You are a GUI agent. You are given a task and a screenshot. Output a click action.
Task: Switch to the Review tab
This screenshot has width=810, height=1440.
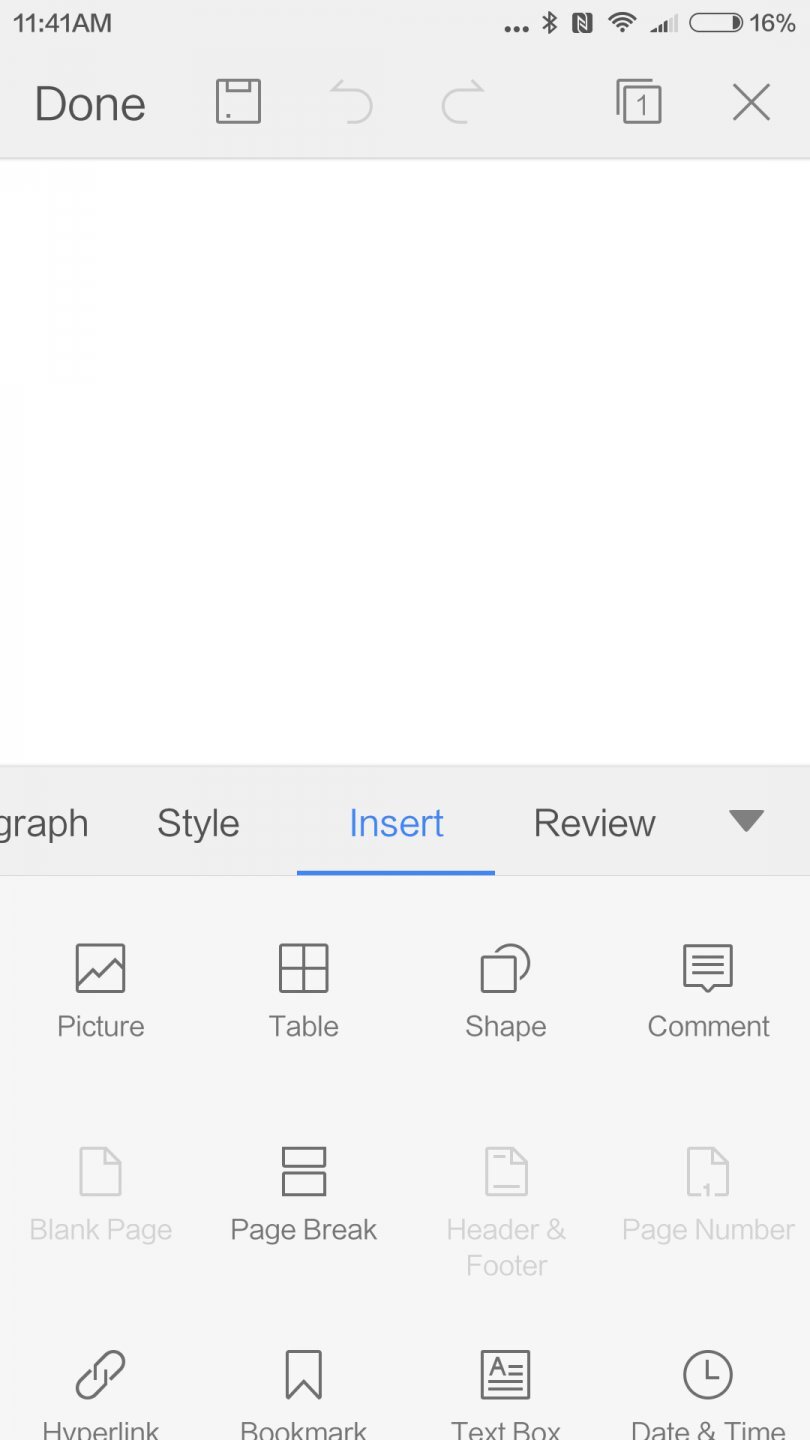(x=594, y=823)
